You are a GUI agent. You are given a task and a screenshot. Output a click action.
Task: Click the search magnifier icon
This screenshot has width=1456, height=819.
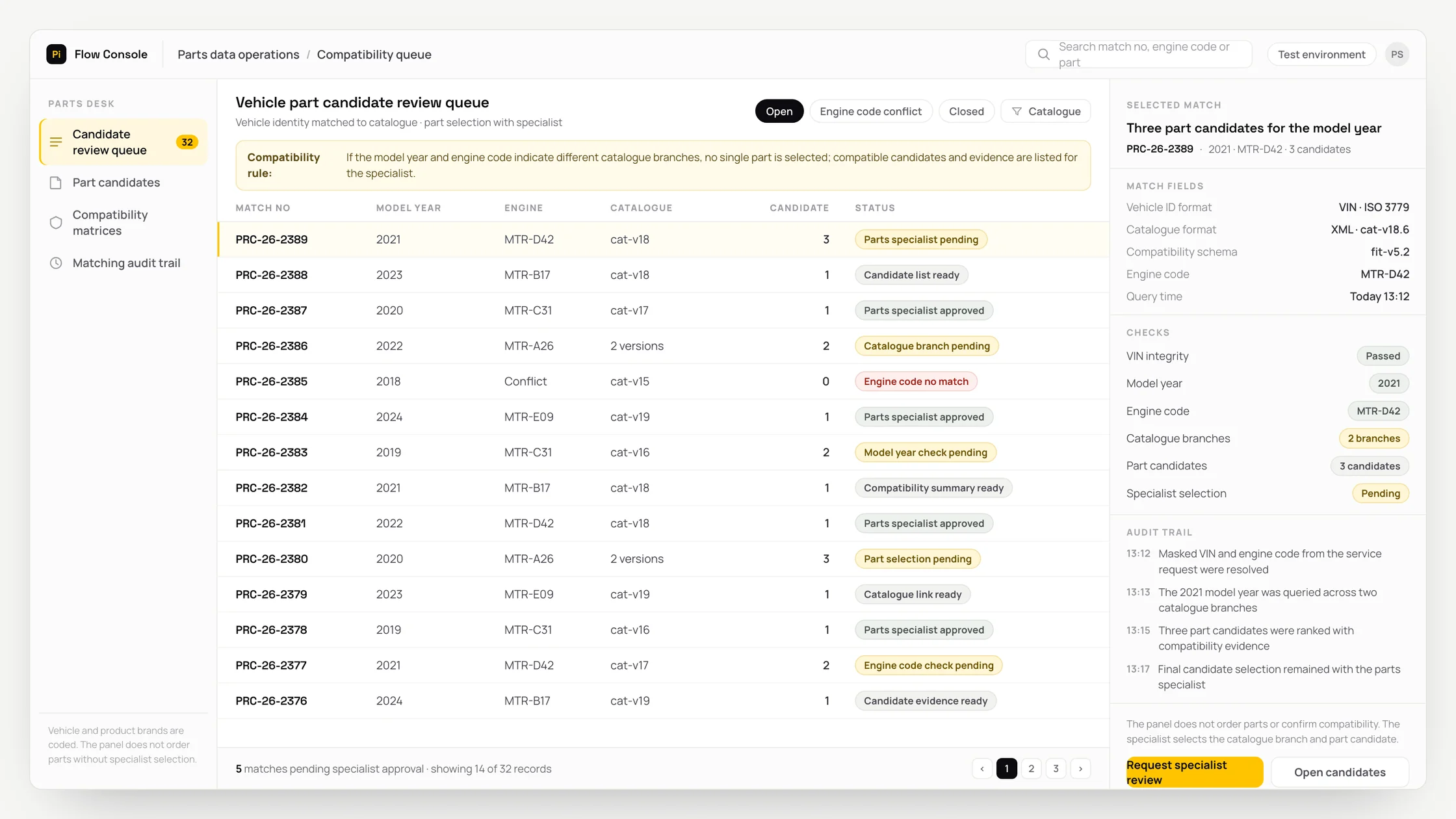[1043, 55]
